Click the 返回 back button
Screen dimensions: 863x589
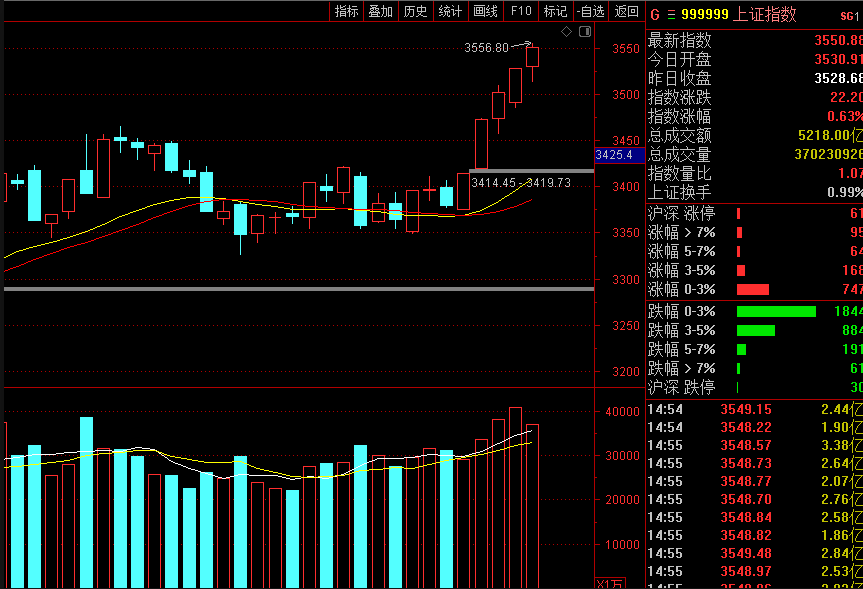tap(626, 11)
